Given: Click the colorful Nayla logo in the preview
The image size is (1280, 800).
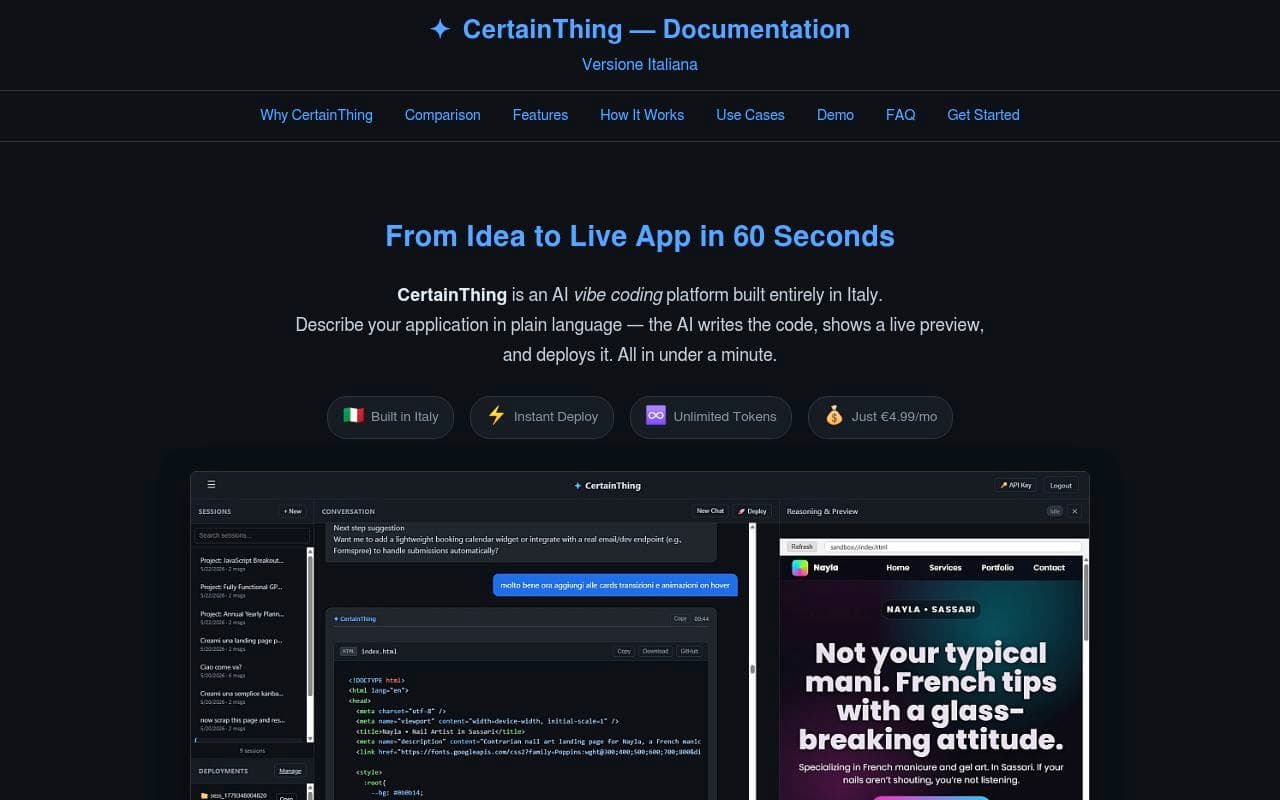Looking at the screenshot, I should tap(800, 567).
